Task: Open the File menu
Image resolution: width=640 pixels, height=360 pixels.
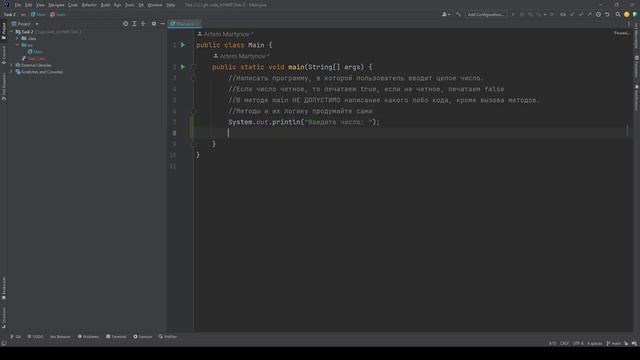Action: pyautogui.click(x=18, y=5)
